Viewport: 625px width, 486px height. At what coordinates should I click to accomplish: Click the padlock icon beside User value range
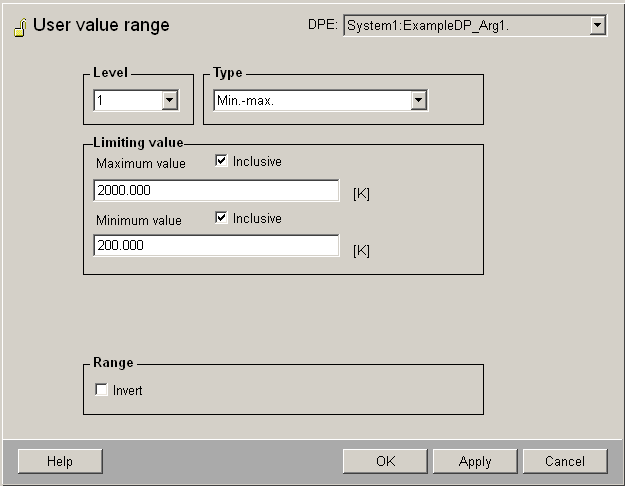[x=19, y=27]
